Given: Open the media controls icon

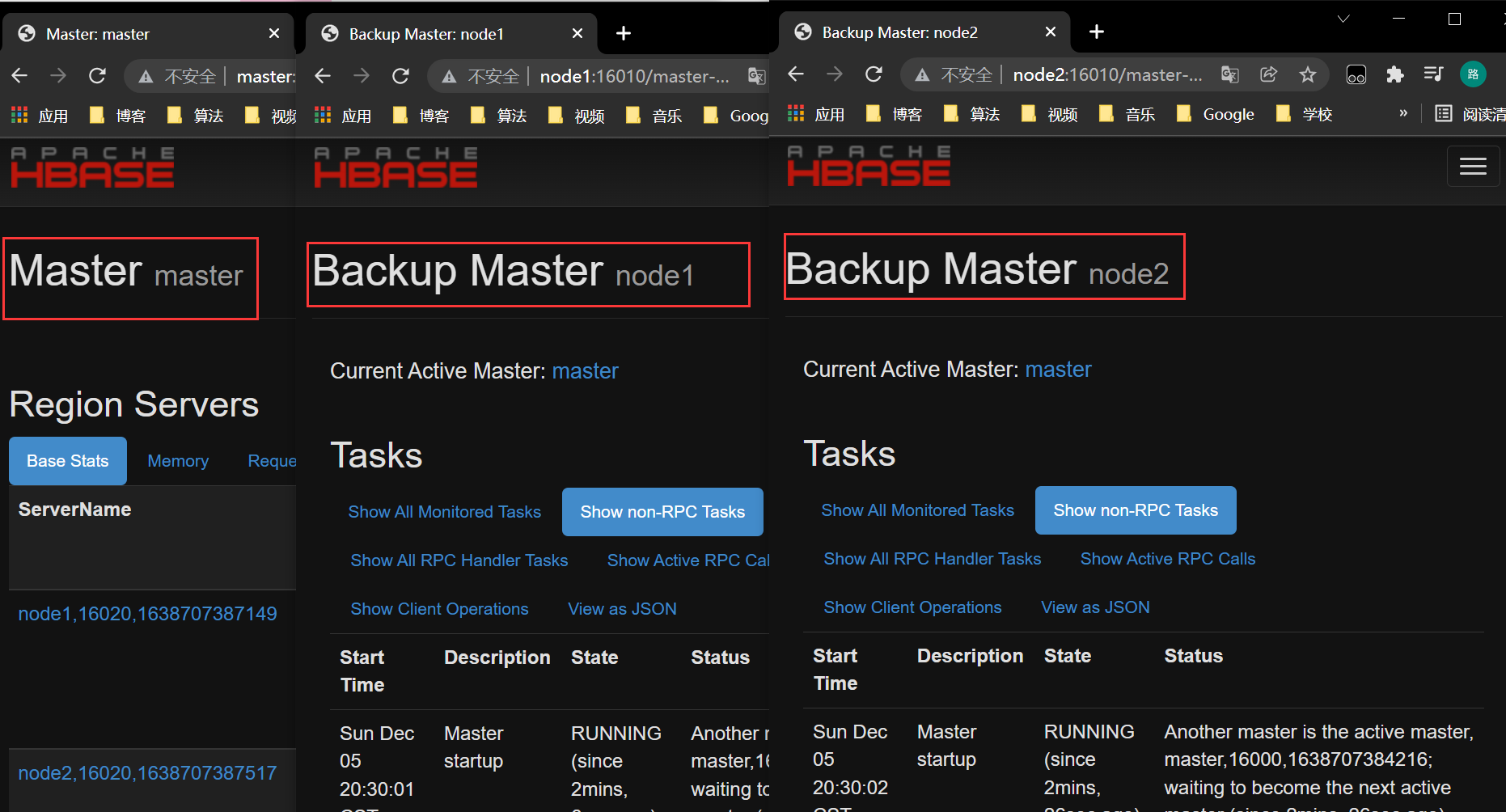Looking at the screenshot, I should click(x=1433, y=74).
